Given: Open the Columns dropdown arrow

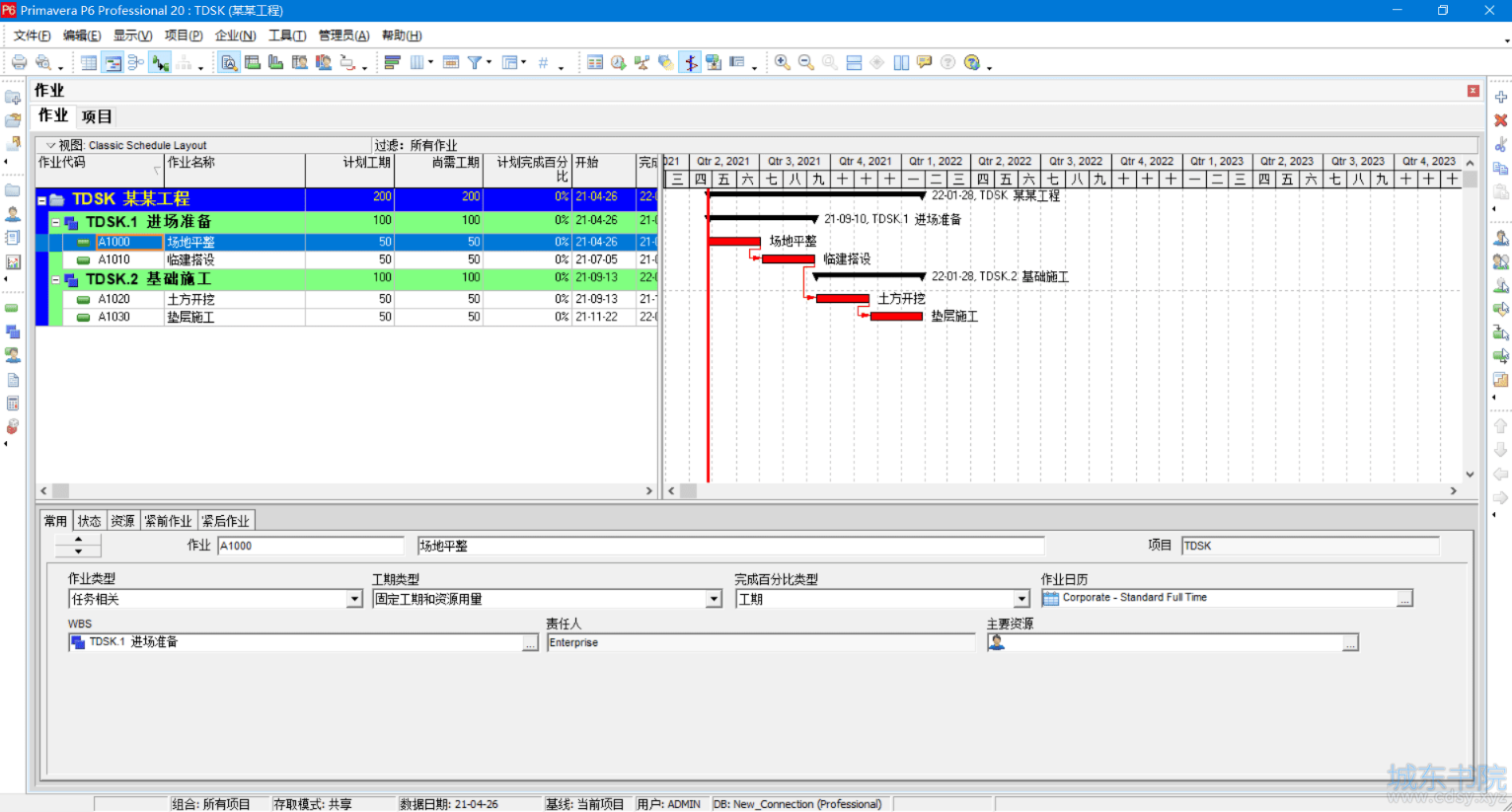Looking at the screenshot, I should tap(430, 62).
